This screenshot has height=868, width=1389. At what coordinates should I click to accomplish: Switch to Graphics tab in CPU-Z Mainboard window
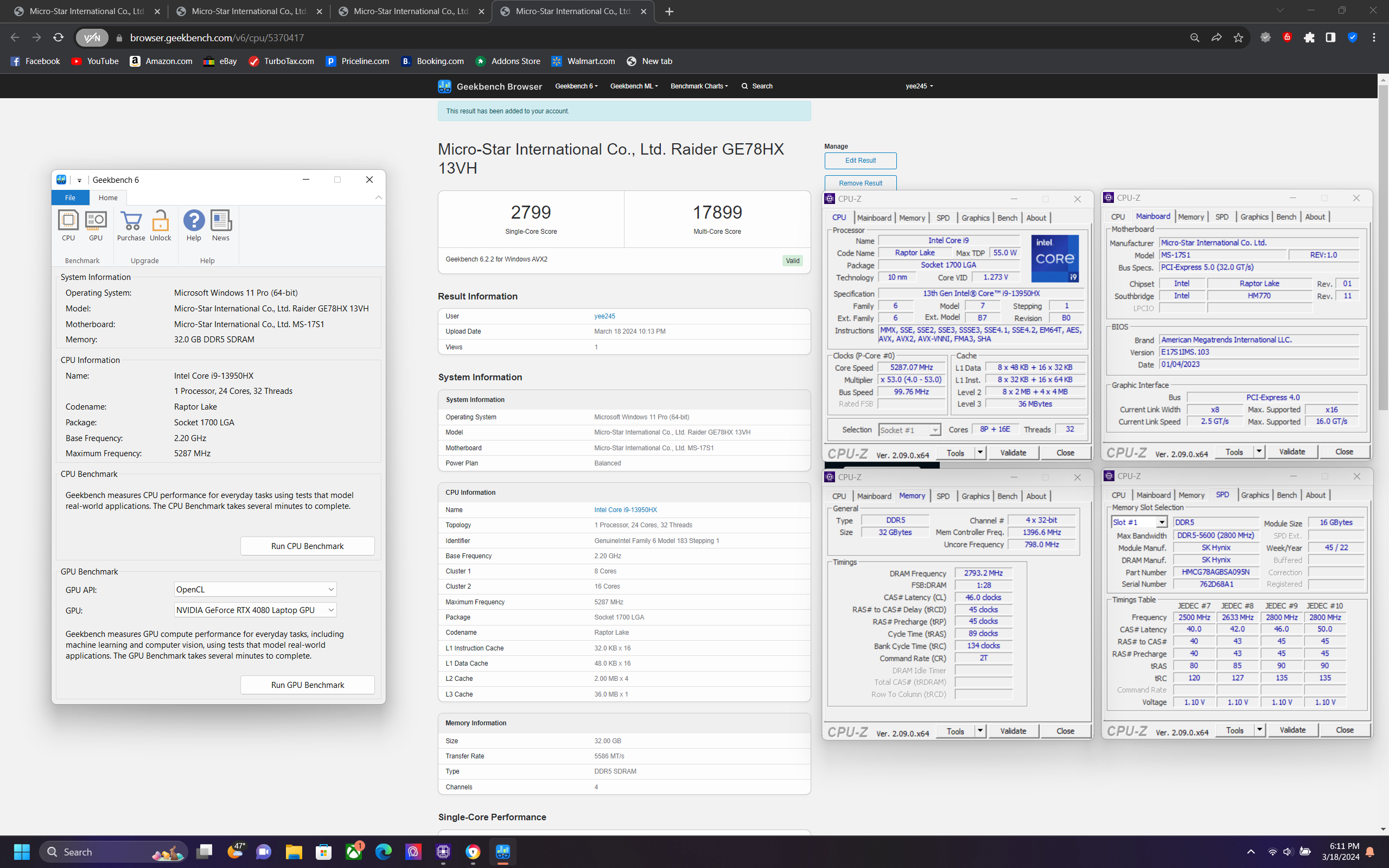pyautogui.click(x=1254, y=217)
